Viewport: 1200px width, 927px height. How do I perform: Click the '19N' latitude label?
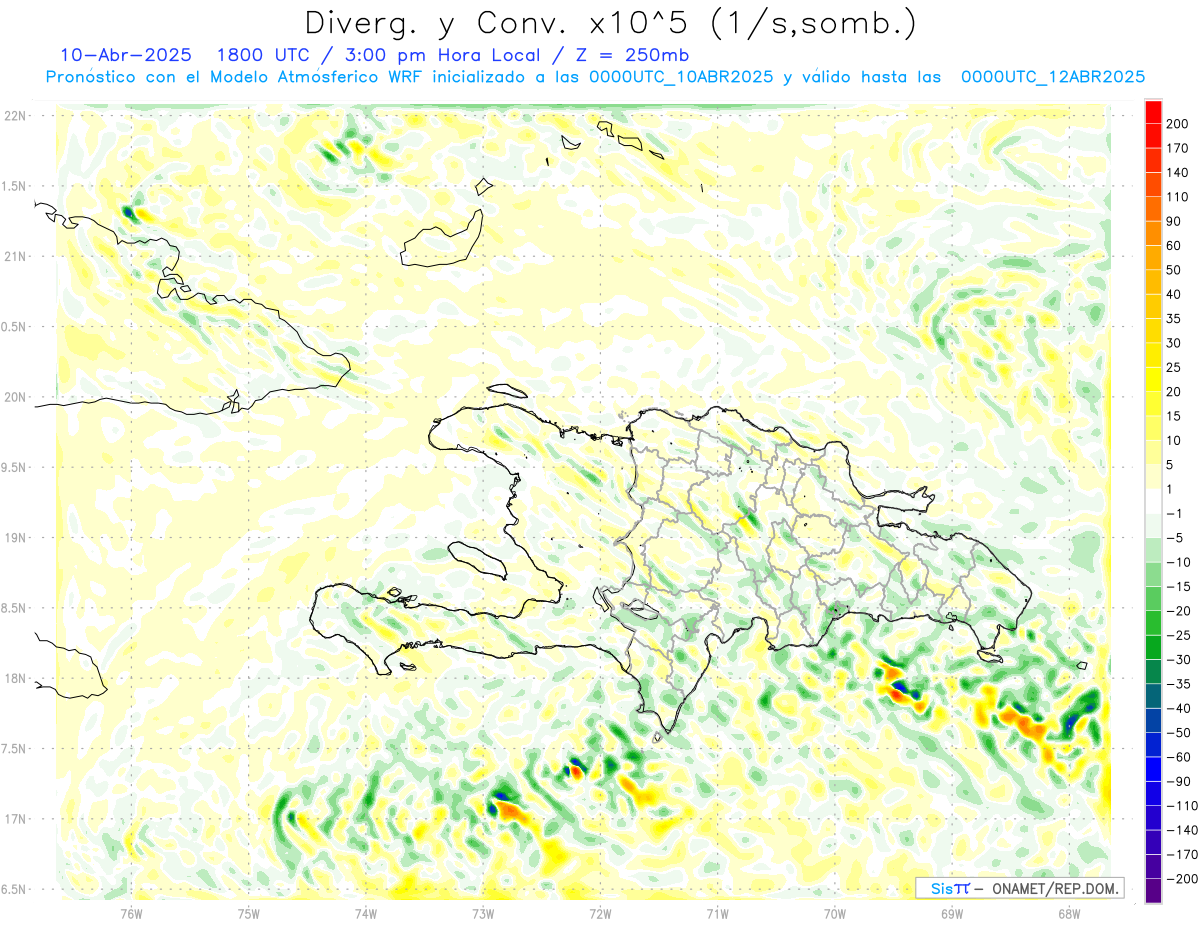16,537
